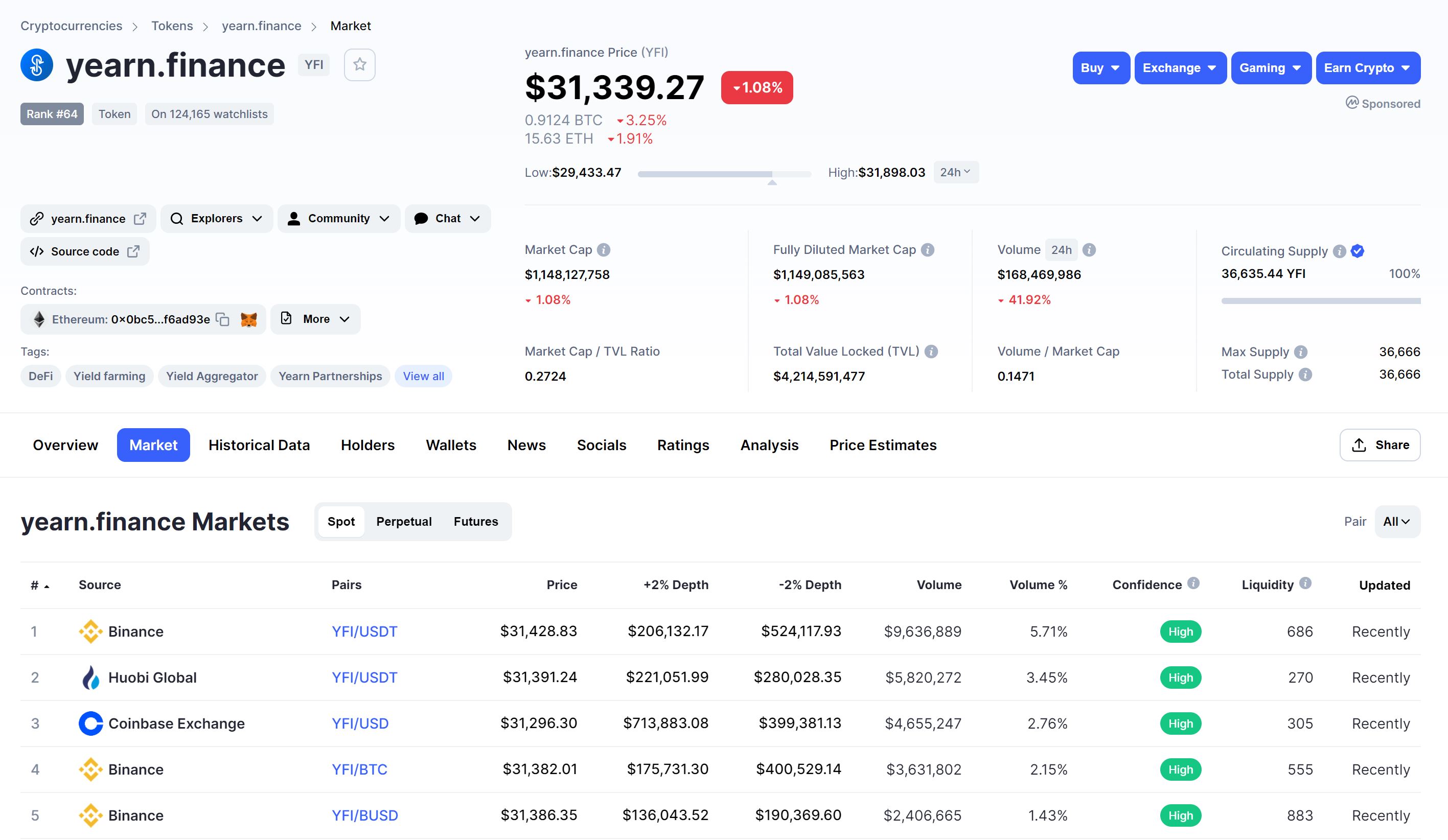Click the Max Supply info icon

tap(1301, 352)
